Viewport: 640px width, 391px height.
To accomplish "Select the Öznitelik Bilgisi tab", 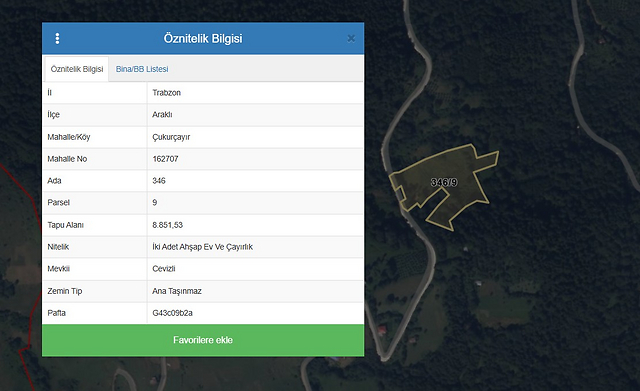I will (x=77, y=69).
